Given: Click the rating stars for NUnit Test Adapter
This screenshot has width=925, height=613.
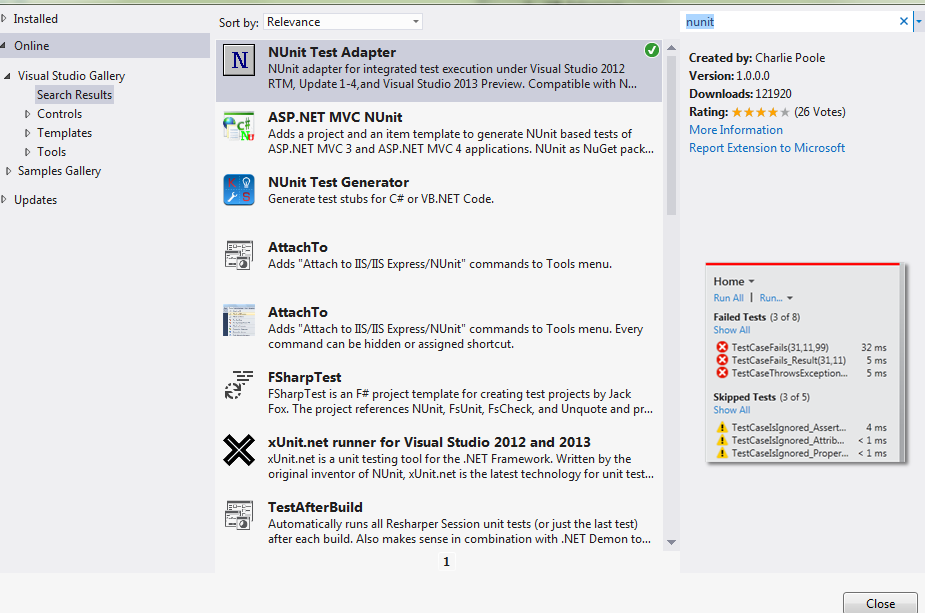Looking at the screenshot, I should point(760,112).
